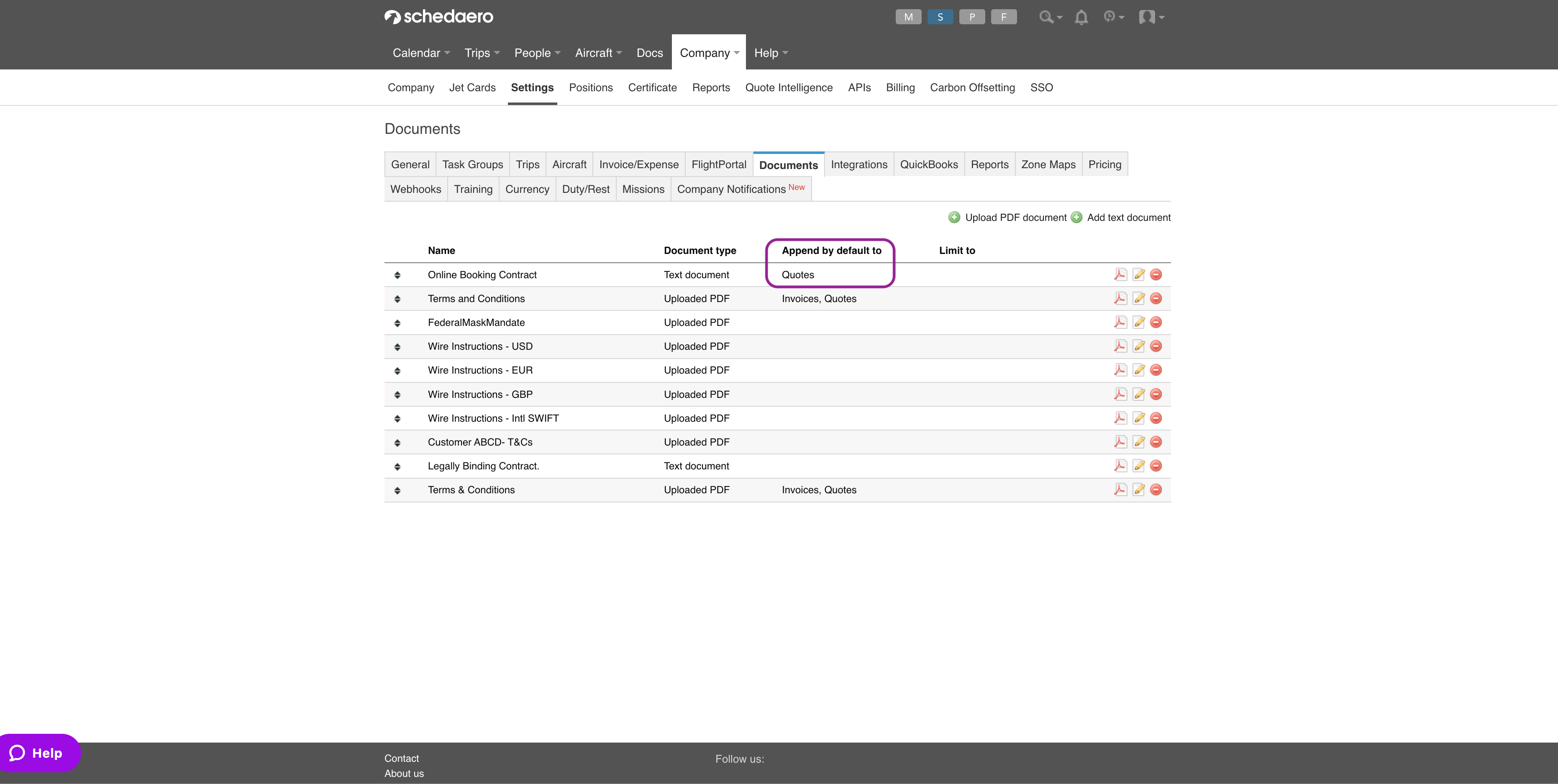Open the QuickBooks tab
The width and height of the screenshot is (1558, 784).
[929, 164]
